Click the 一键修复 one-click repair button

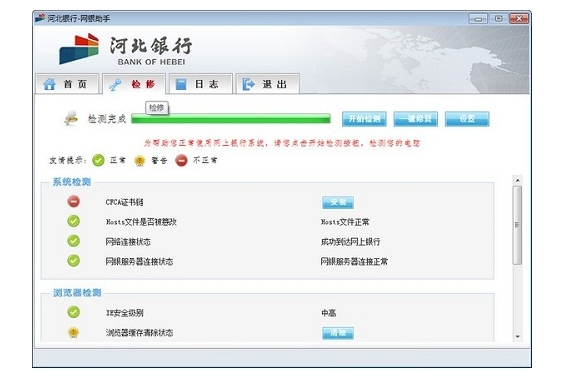pos(416,119)
